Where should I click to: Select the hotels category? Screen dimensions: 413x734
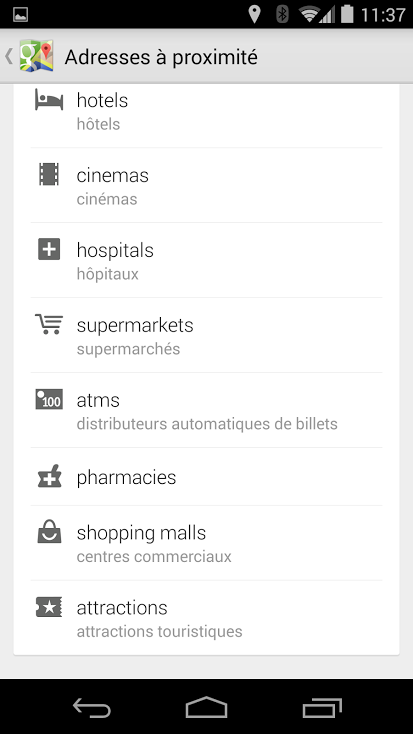206,111
